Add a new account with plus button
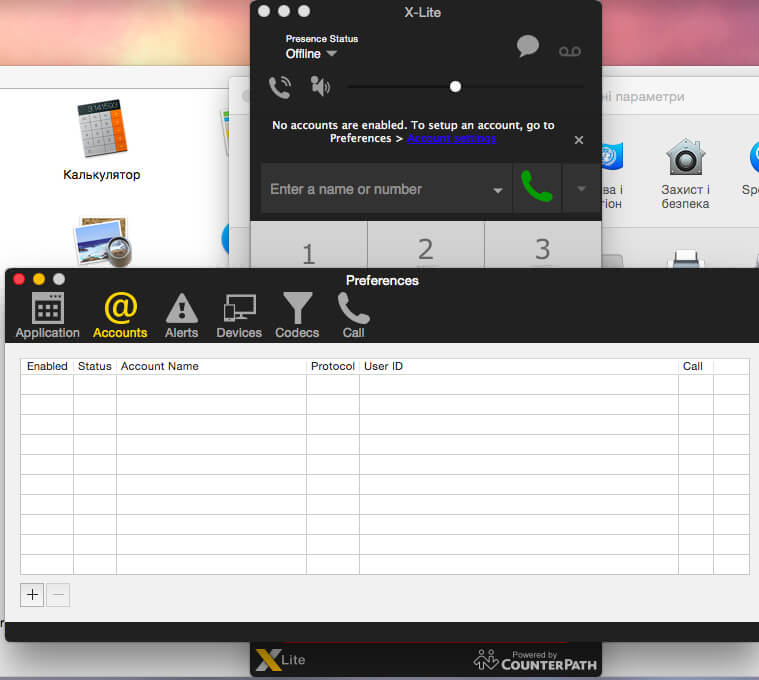 [x=32, y=594]
